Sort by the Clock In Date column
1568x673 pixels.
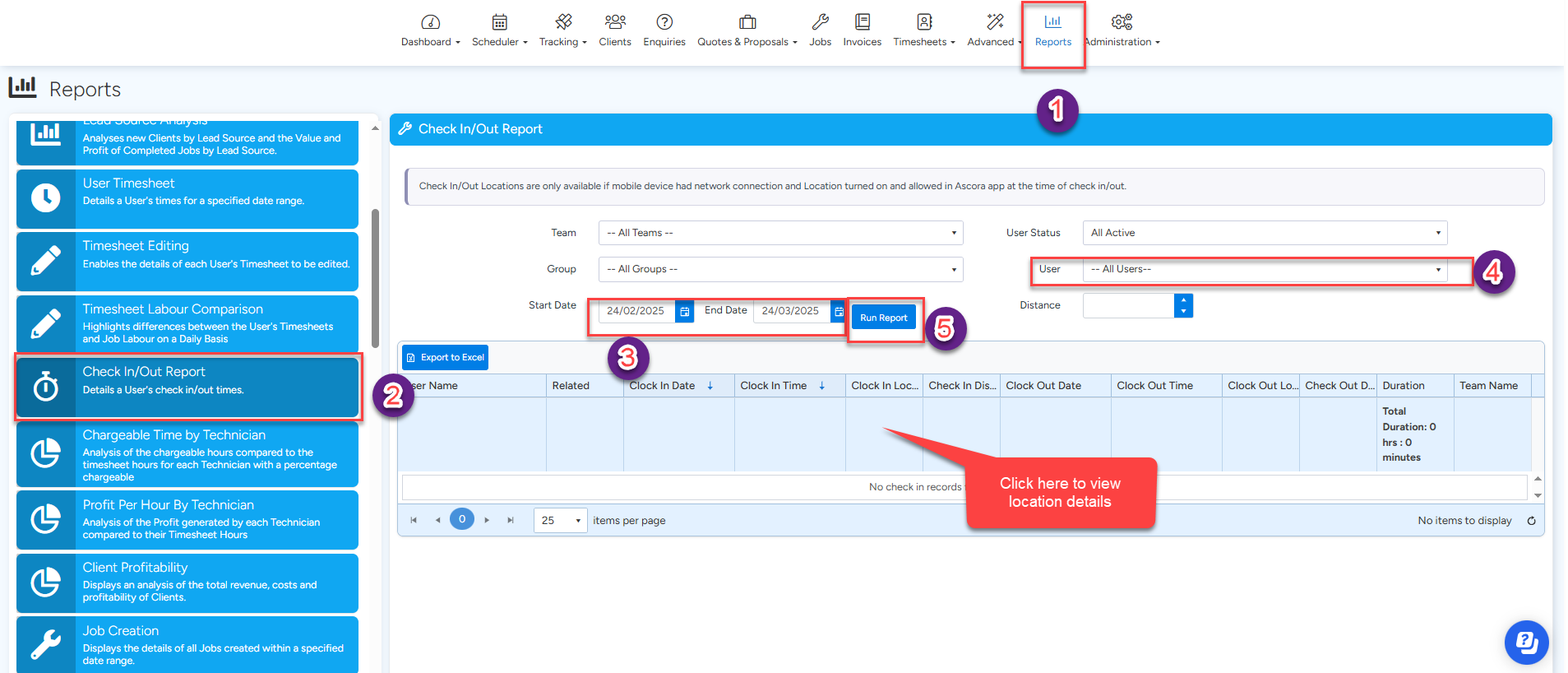(663, 386)
